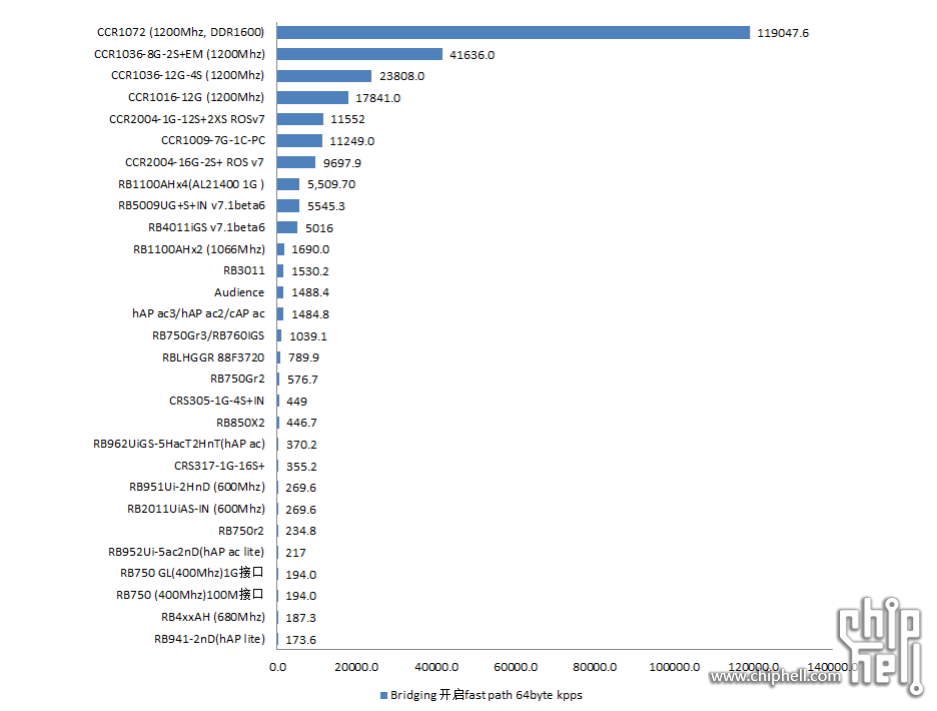Click the value 5016
This screenshot has width=937, height=711.
point(319,228)
